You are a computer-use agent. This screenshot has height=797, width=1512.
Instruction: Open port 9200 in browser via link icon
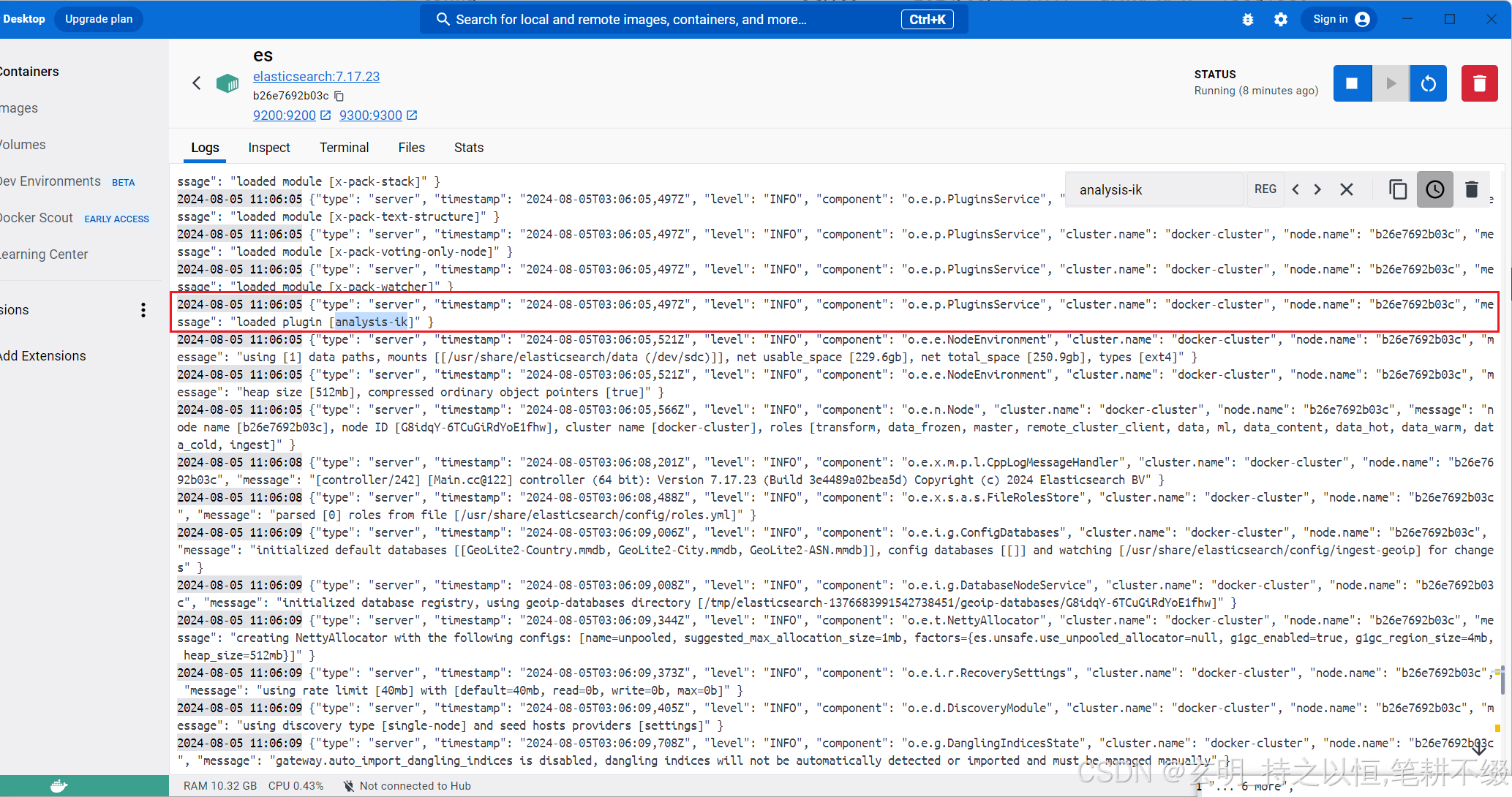[x=325, y=115]
